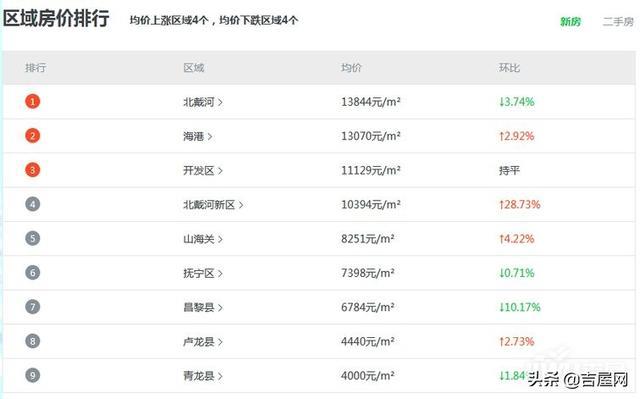The height and width of the screenshot is (399, 640).
Task: Select the price 4440元/m²
Action: tap(368, 341)
